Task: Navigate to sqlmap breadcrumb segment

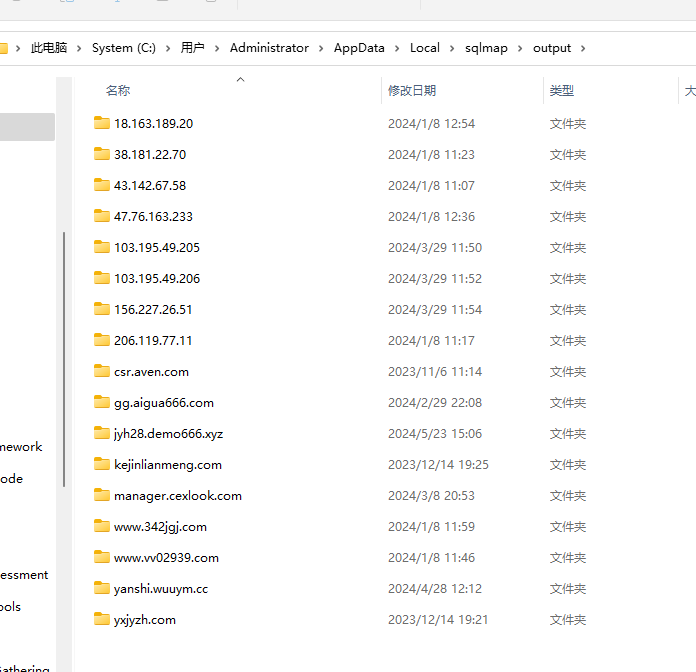Action: 486,48
